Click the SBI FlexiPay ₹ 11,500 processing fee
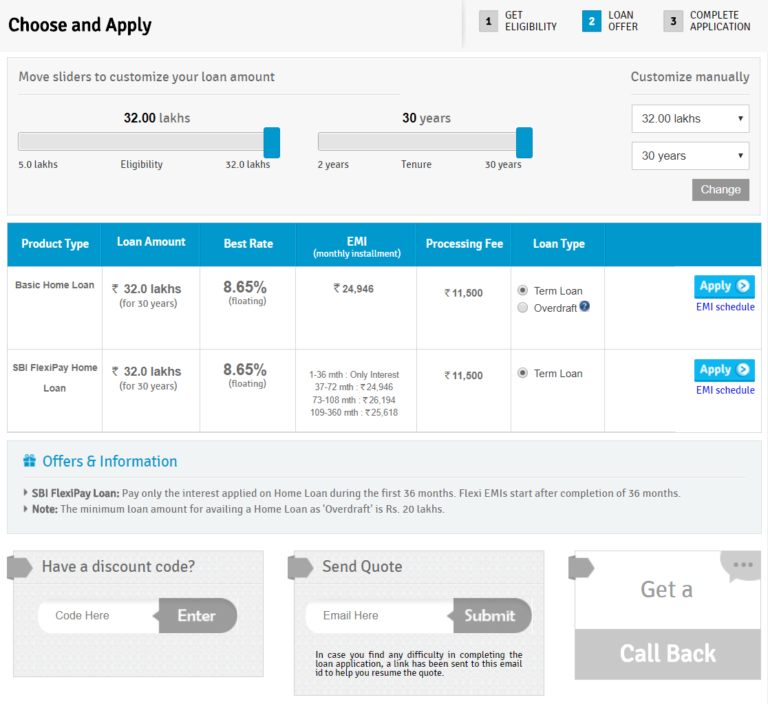 click(x=463, y=376)
